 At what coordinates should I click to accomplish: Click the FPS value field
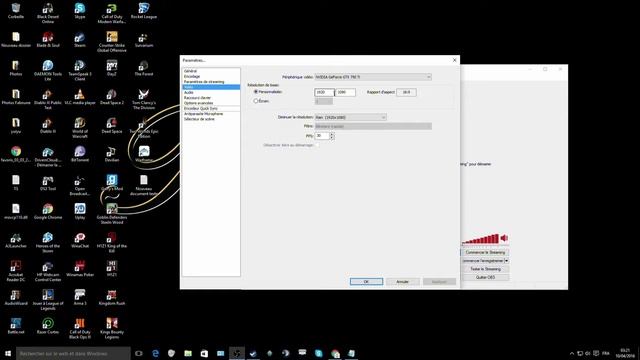[322, 136]
